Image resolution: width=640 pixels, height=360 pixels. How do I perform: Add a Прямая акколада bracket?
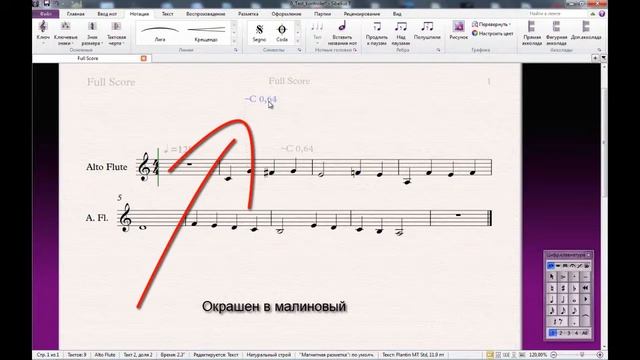pyautogui.click(x=532, y=33)
